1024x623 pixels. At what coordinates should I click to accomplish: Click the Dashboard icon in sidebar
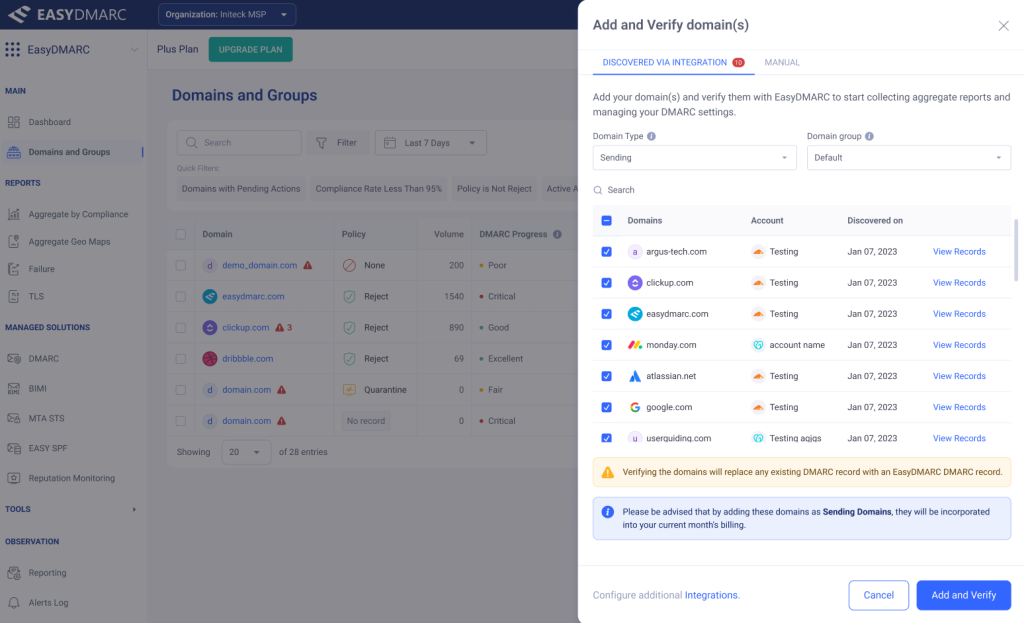click(x=14, y=122)
